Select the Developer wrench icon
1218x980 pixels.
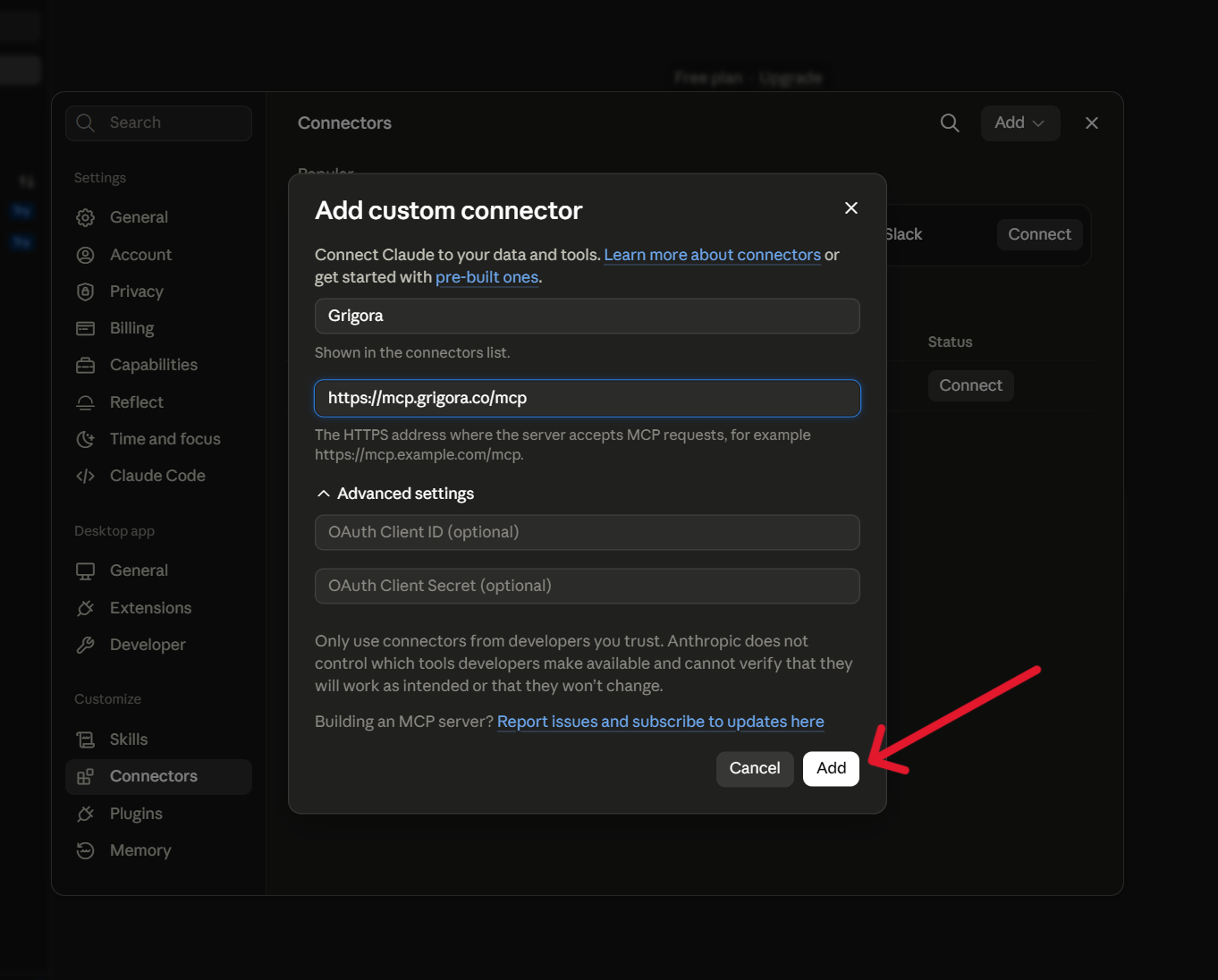pyautogui.click(x=86, y=645)
